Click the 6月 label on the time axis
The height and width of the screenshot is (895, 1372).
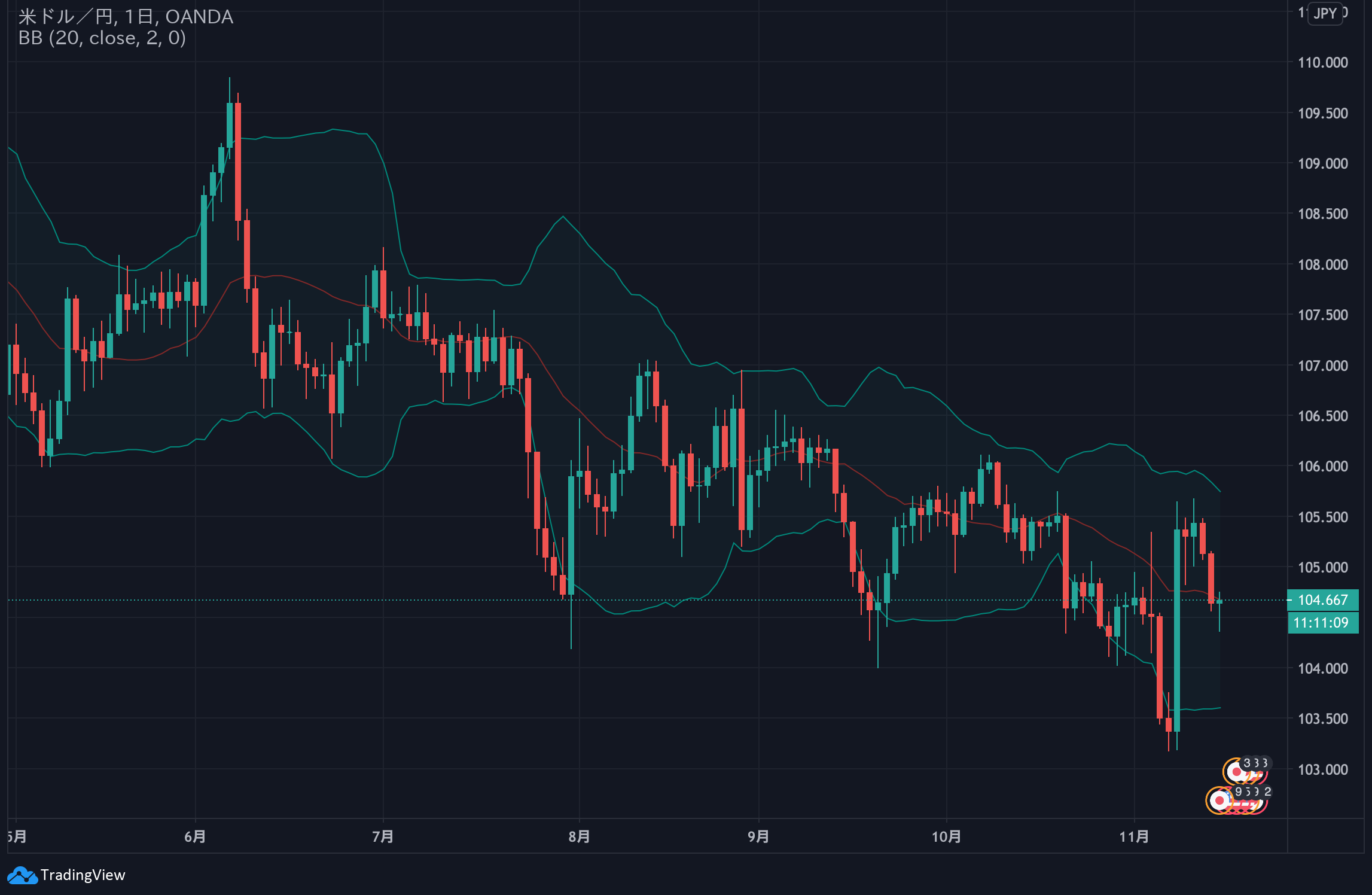[x=195, y=837]
